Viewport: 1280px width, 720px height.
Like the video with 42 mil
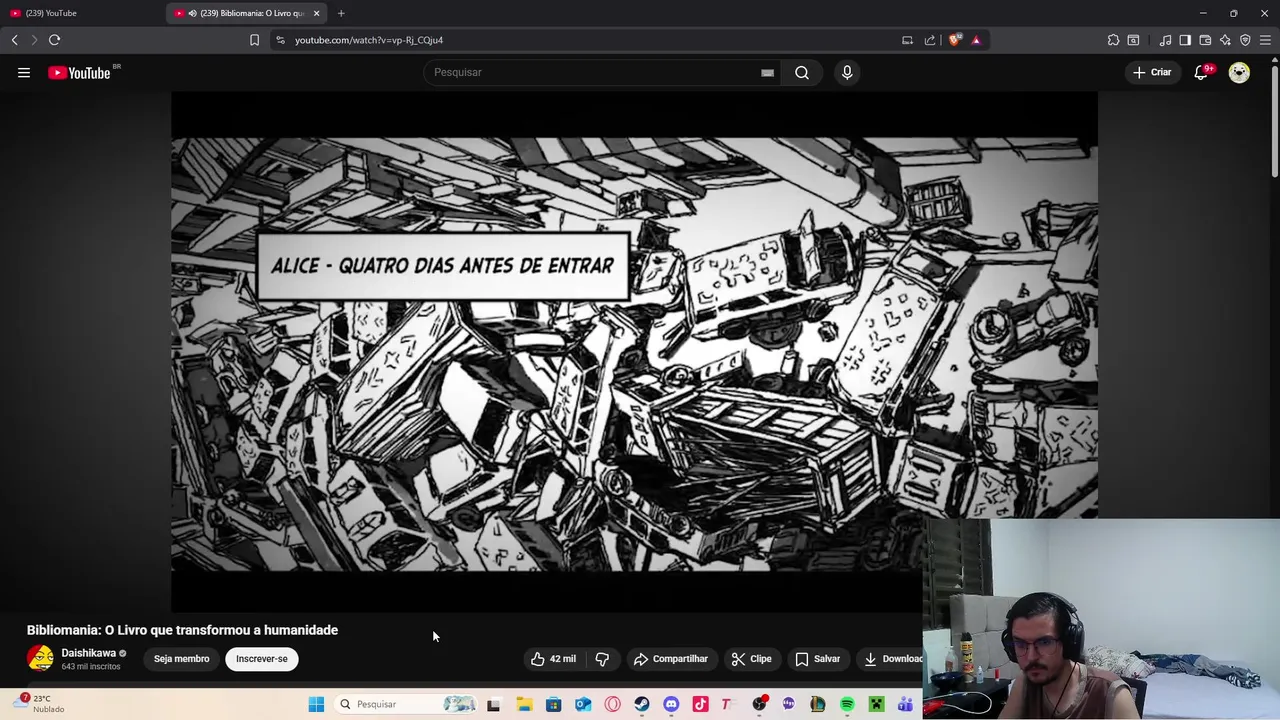point(553,659)
